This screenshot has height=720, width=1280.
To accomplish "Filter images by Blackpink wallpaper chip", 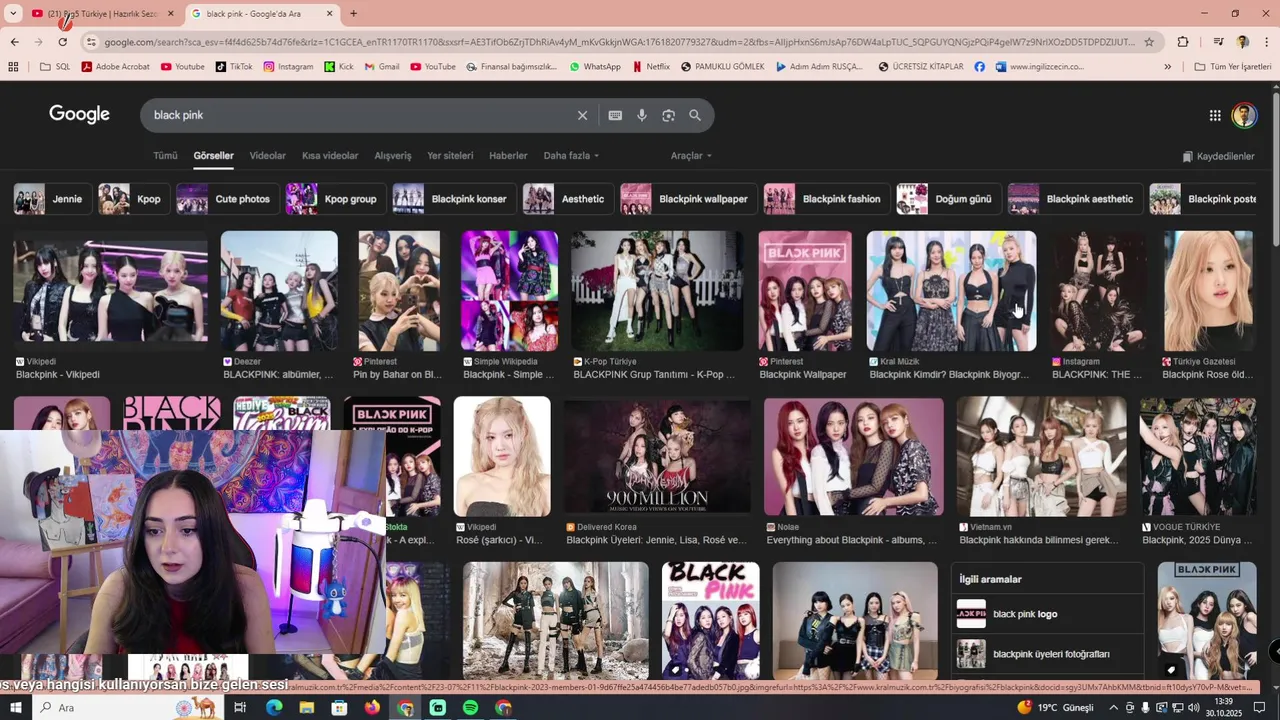I will coord(689,199).
